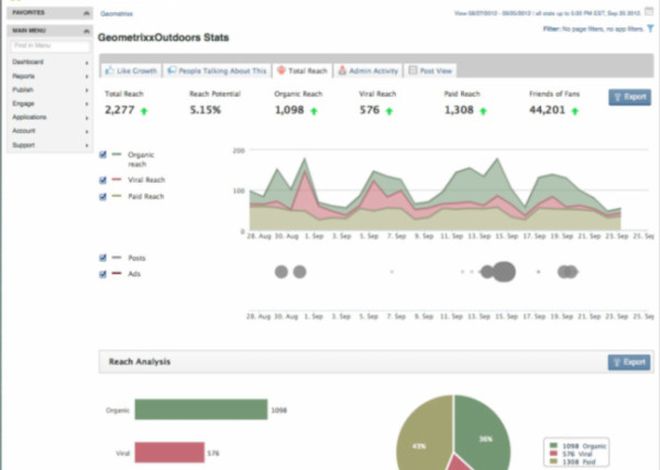The width and height of the screenshot is (660, 470).
Task: Open the Admin Activity tab
Action: pos(369,71)
